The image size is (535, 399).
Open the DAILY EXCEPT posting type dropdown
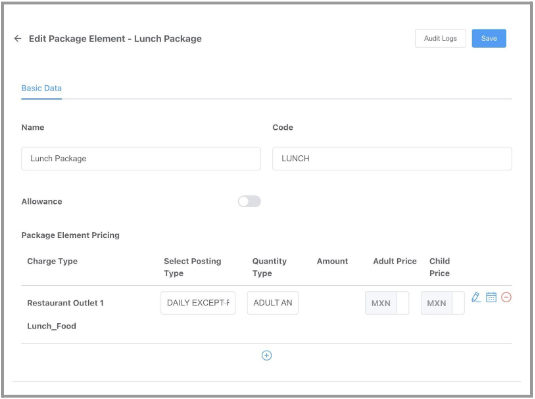198,303
